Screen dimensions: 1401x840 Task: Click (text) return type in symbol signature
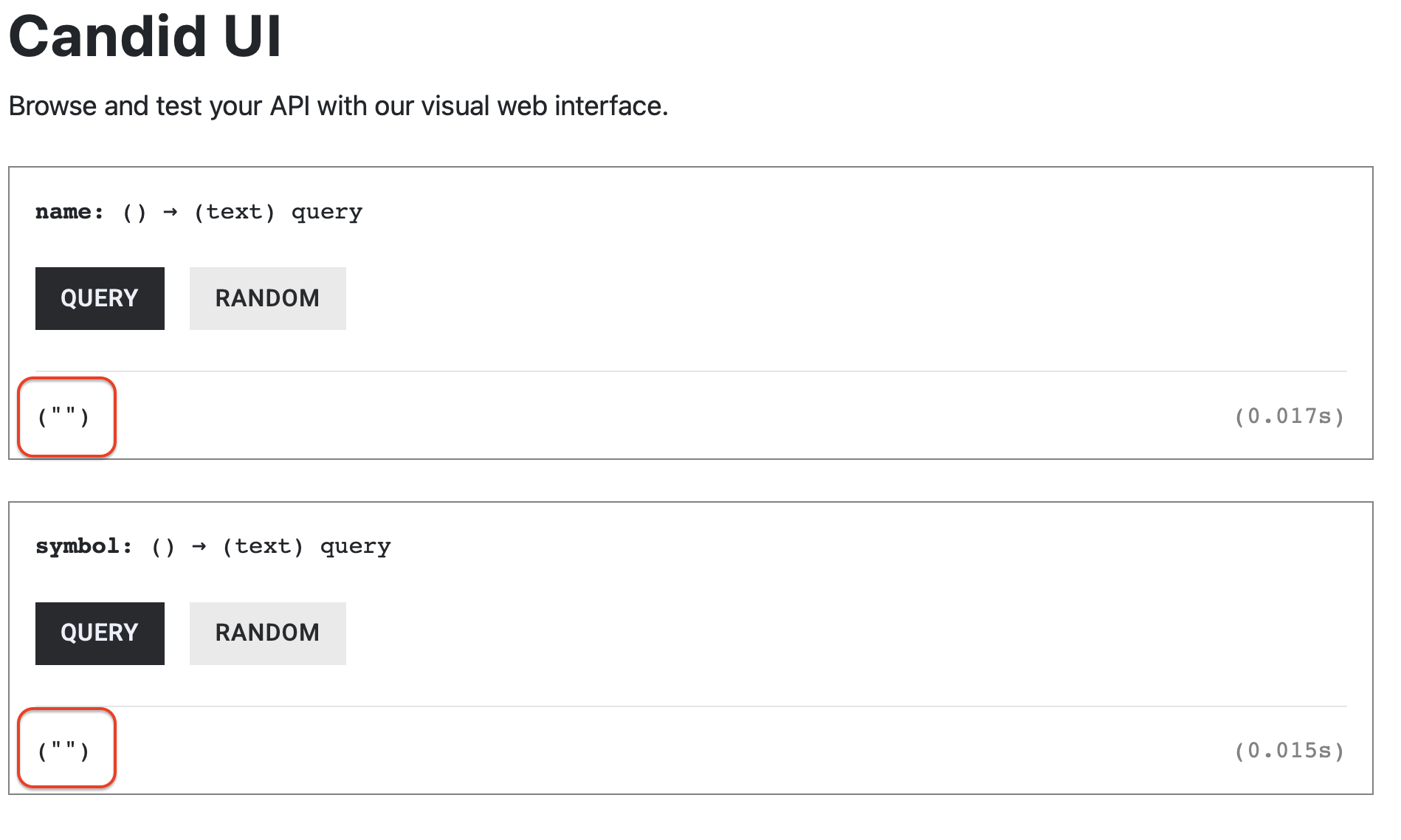point(263,546)
